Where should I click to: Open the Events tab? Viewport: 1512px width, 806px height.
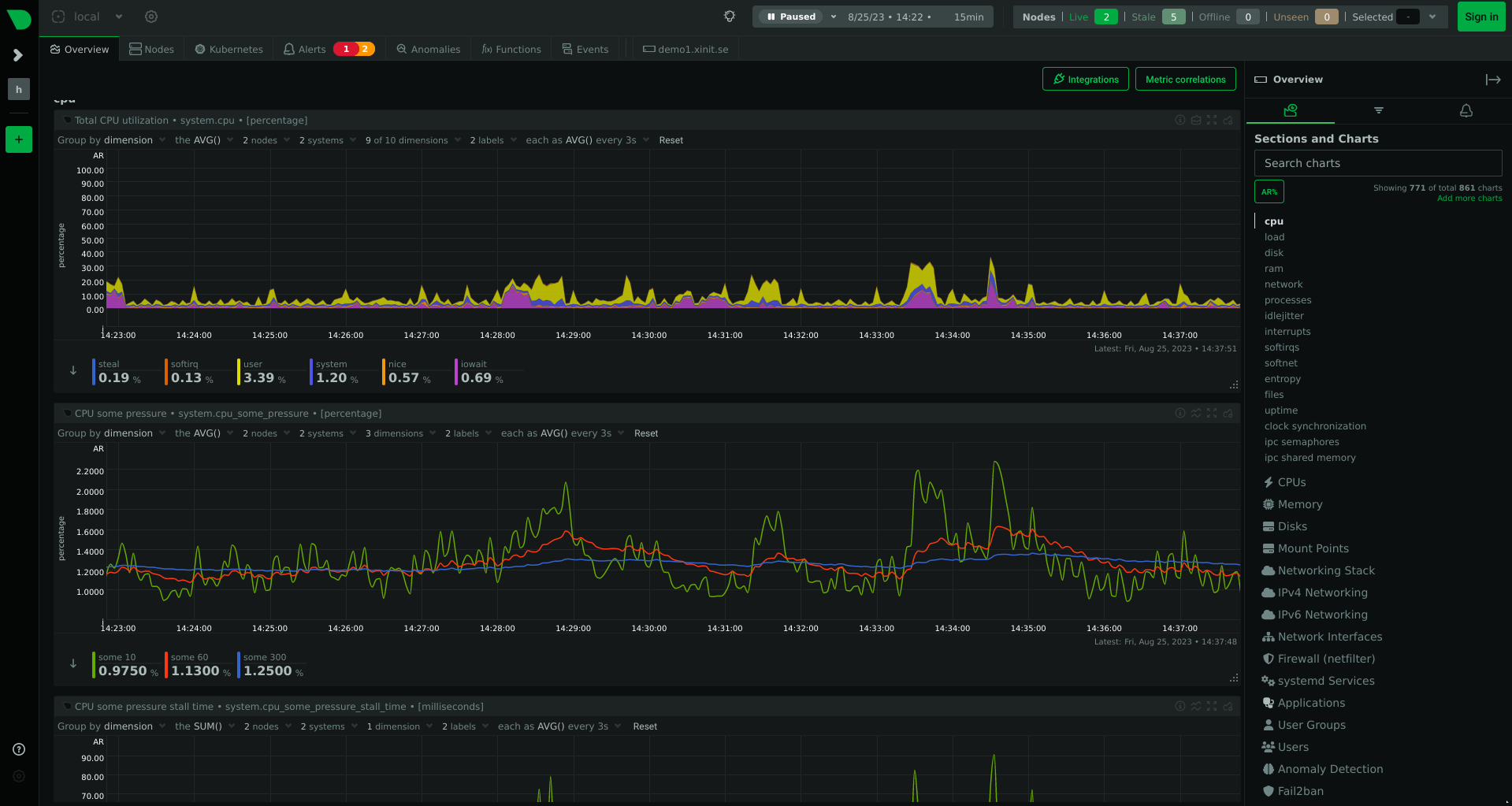pos(585,49)
